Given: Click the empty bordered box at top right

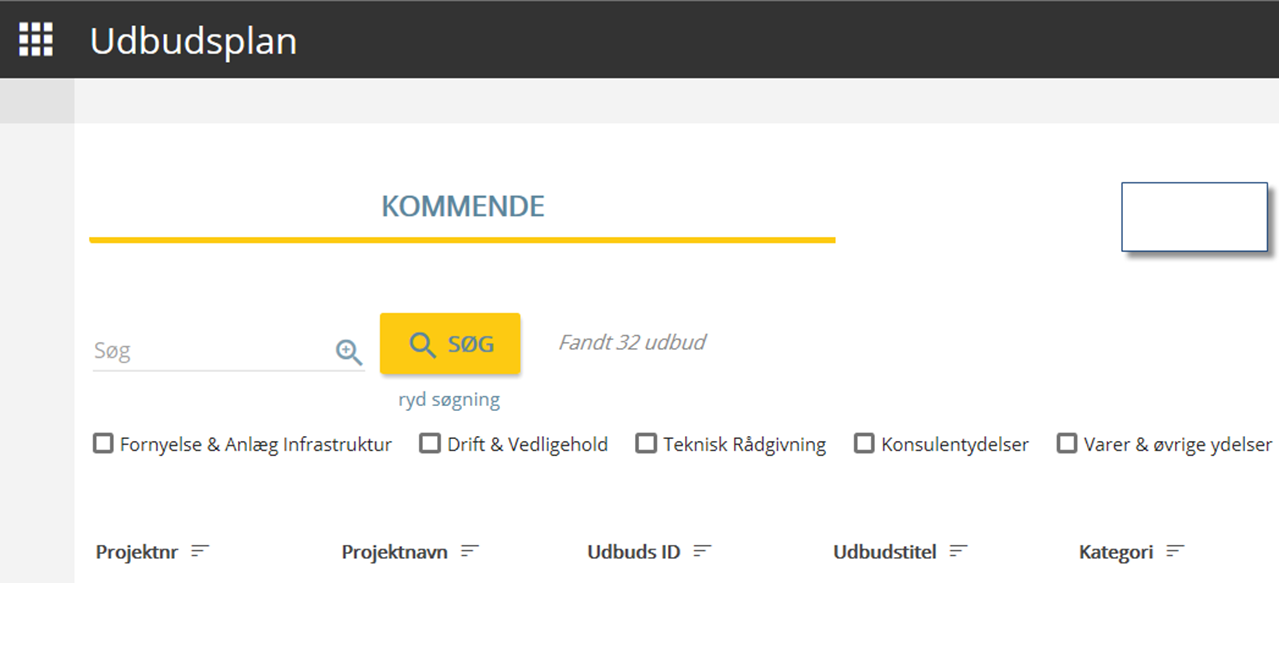Looking at the screenshot, I should pyautogui.click(x=1193, y=216).
